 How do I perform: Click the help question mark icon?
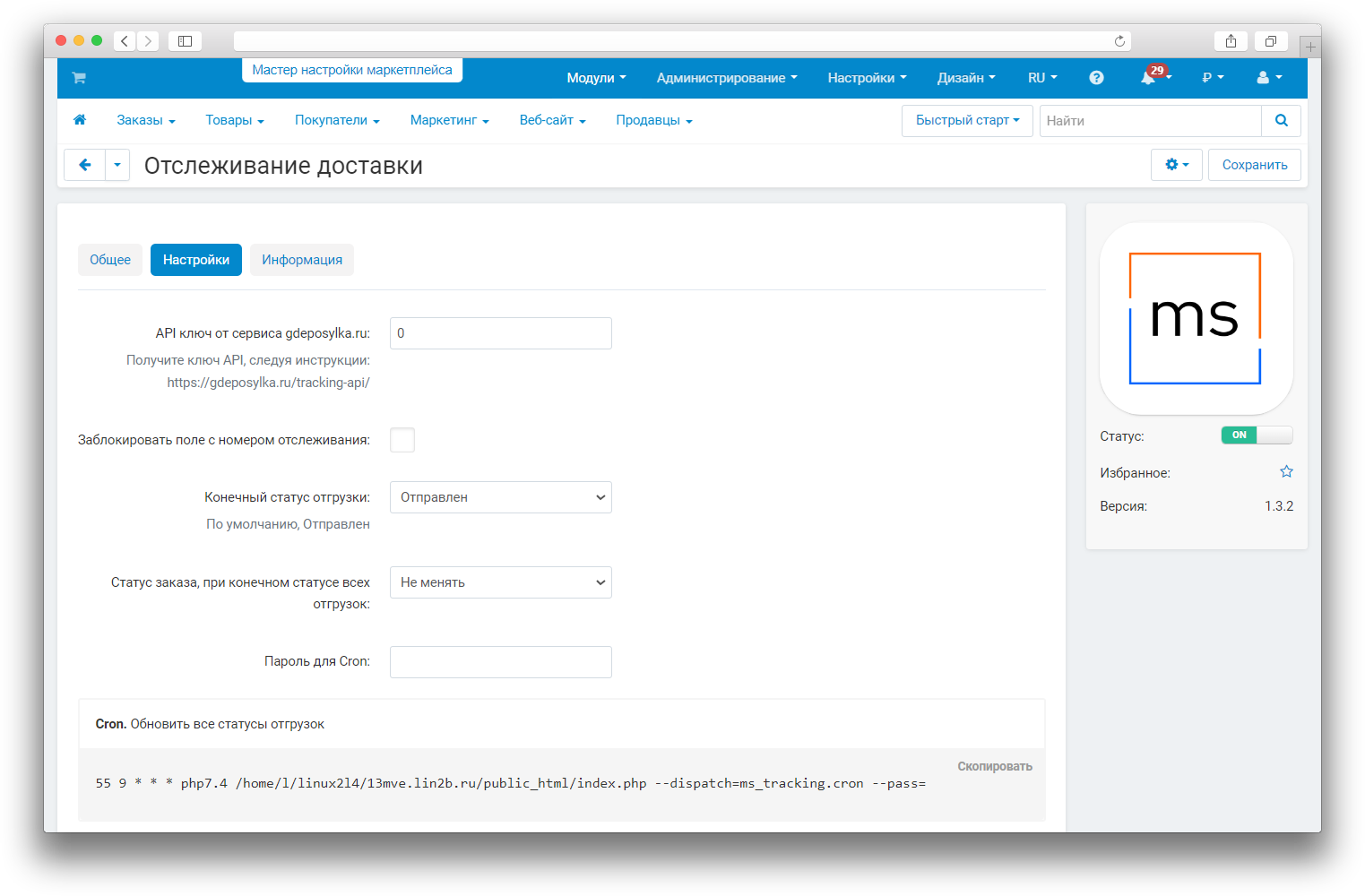(x=1096, y=78)
